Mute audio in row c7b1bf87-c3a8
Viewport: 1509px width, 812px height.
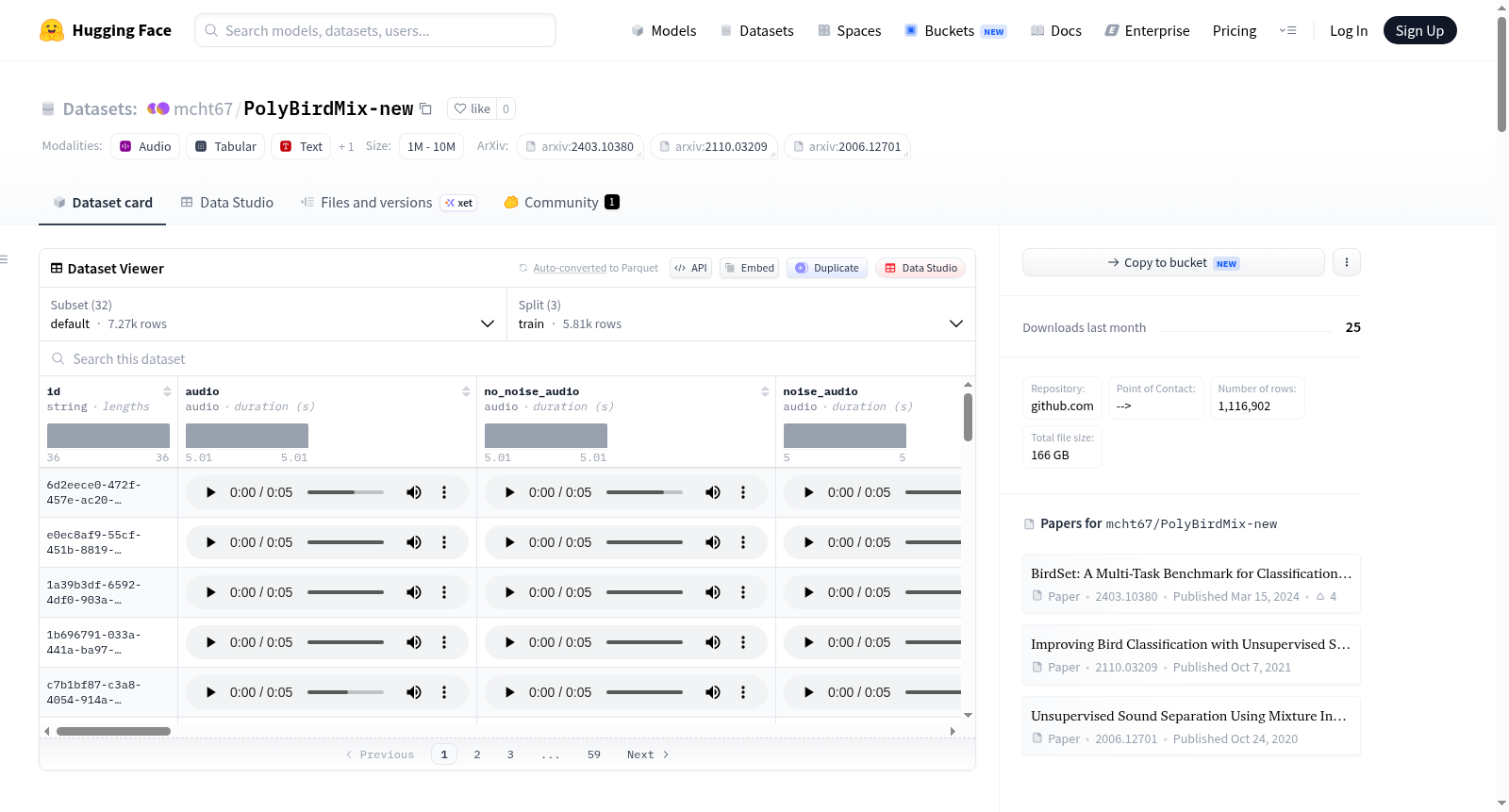click(x=414, y=692)
